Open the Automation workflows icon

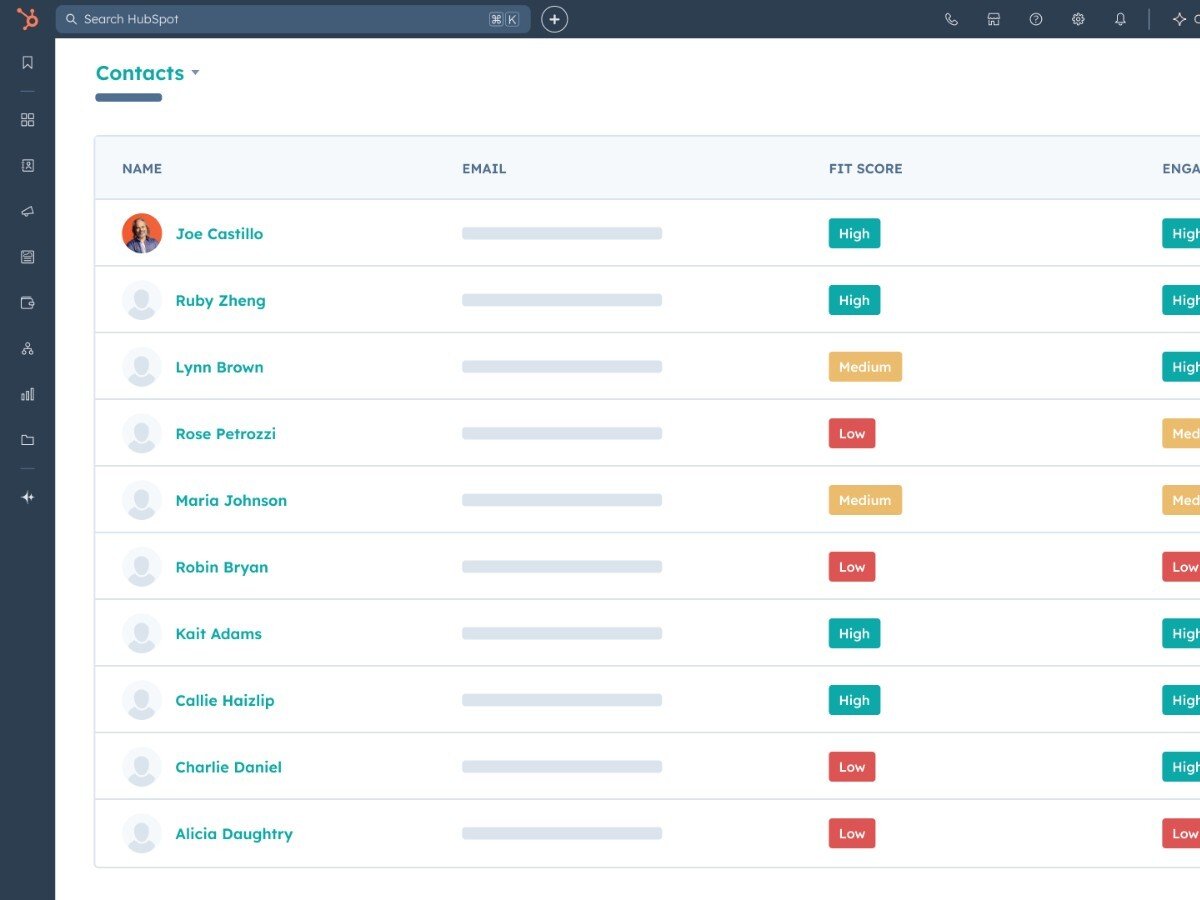[27, 349]
